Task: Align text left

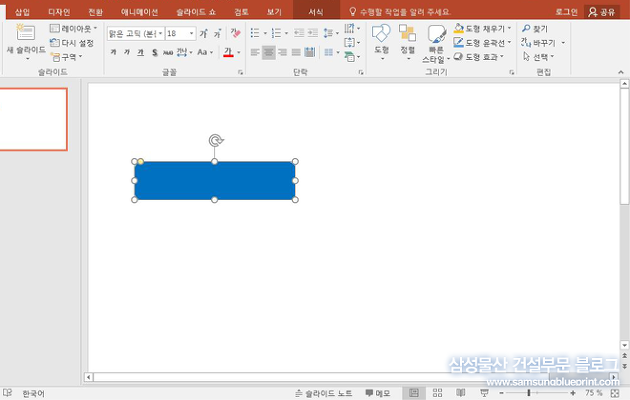Action: click(x=255, y=52)
